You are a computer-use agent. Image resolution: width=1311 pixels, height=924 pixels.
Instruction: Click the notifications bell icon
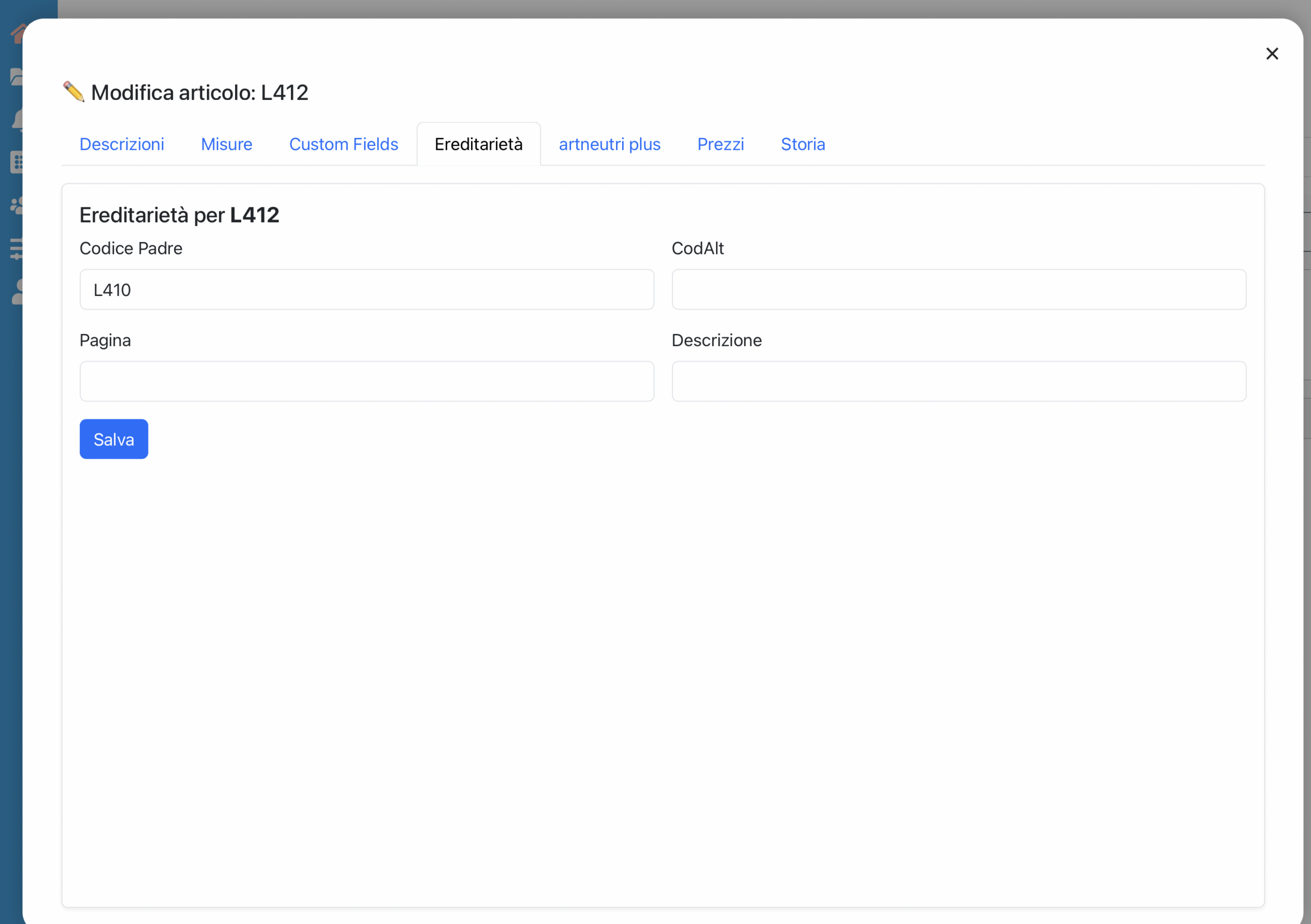pos(17,120)
